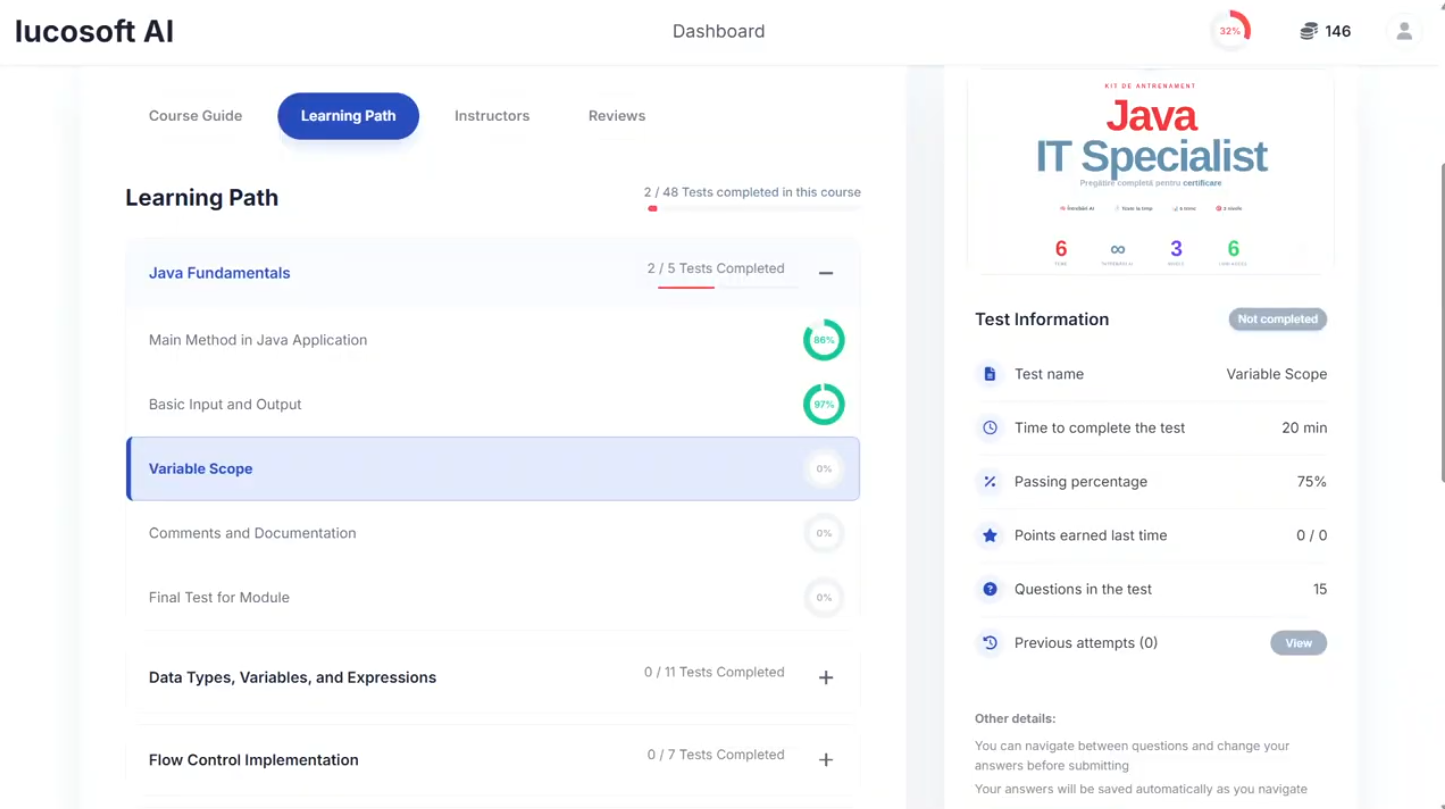Image resolution: width=1445 pixels, height=809 pixels.
Task: Click the coins icon beside the 146 count
Action: tap(1308, 31)
